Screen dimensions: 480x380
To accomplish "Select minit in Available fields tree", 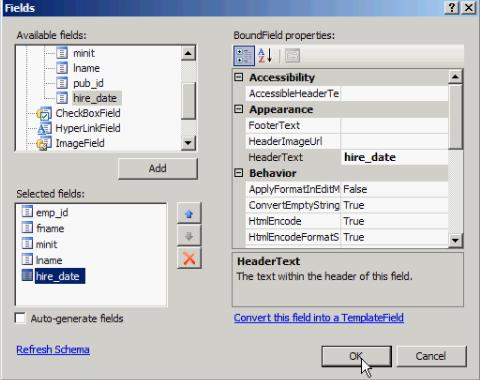I will 84,53.
